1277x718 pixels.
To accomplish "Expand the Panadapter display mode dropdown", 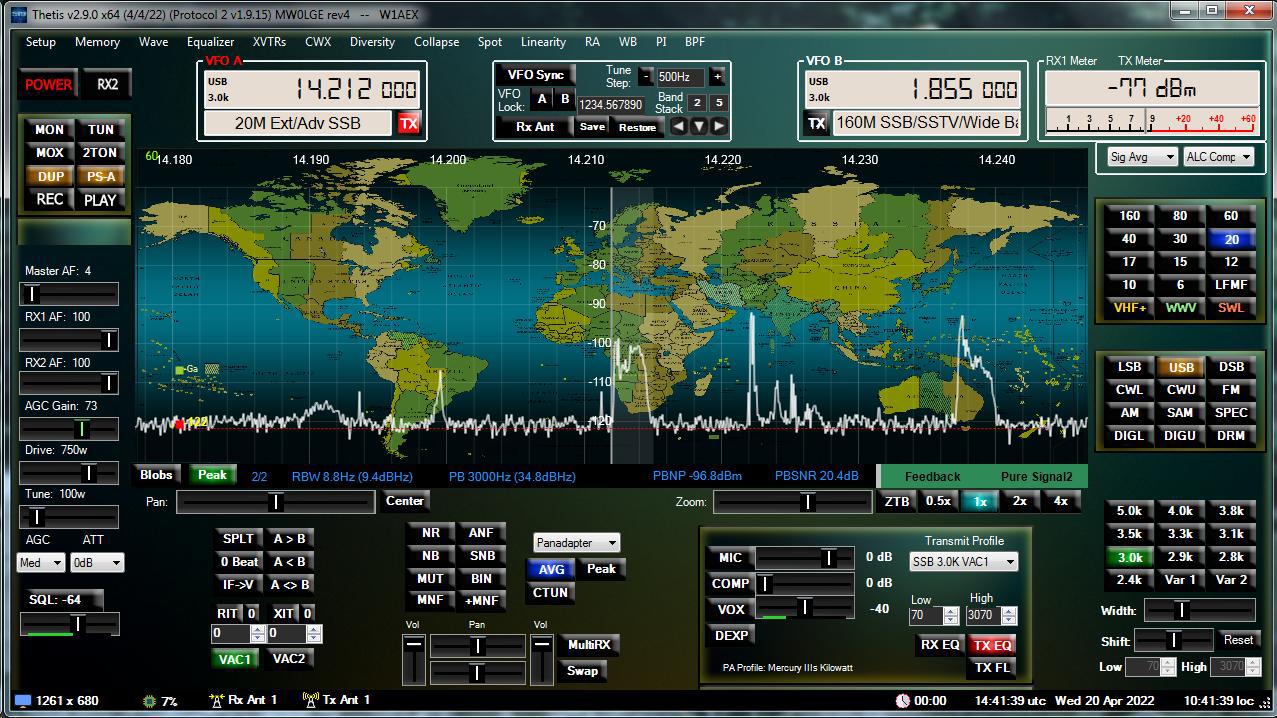I will pyautogui.click(x=577, y=543).
